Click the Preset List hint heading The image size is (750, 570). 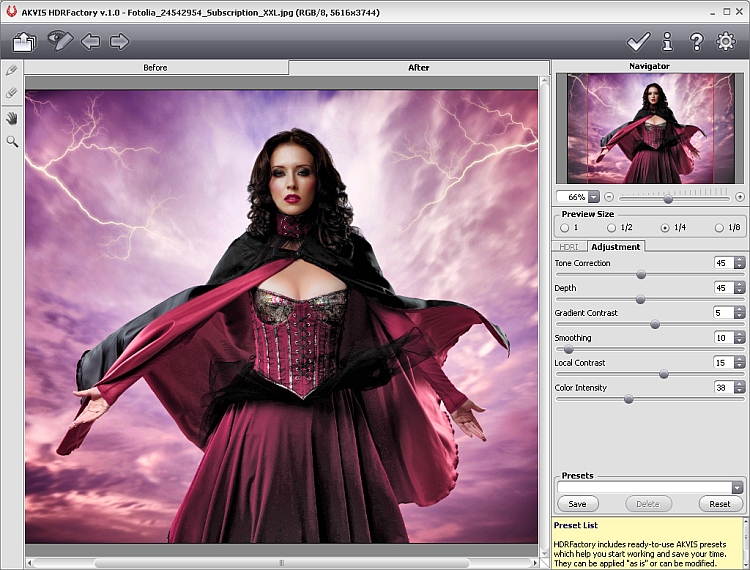click(x=576, y=525)
